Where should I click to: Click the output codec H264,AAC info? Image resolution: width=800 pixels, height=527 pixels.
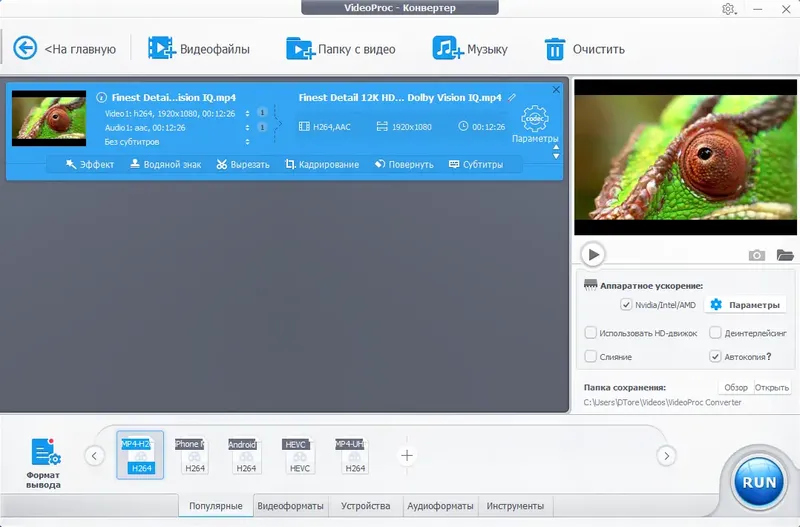tap(325, 127)
